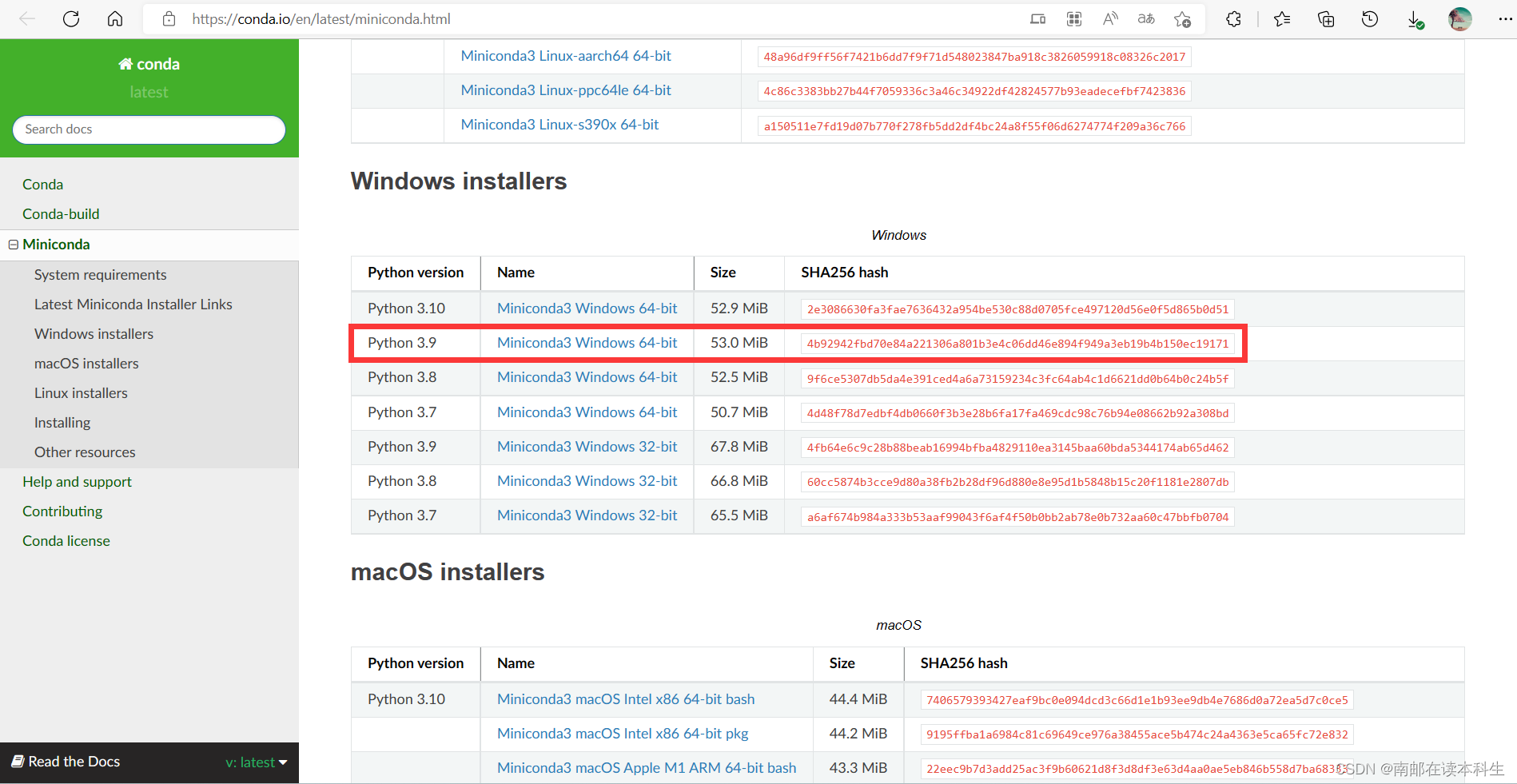Open the QR/apps grid icon in address bar
Screen dimensions: 1517x784
(1074, 19)
